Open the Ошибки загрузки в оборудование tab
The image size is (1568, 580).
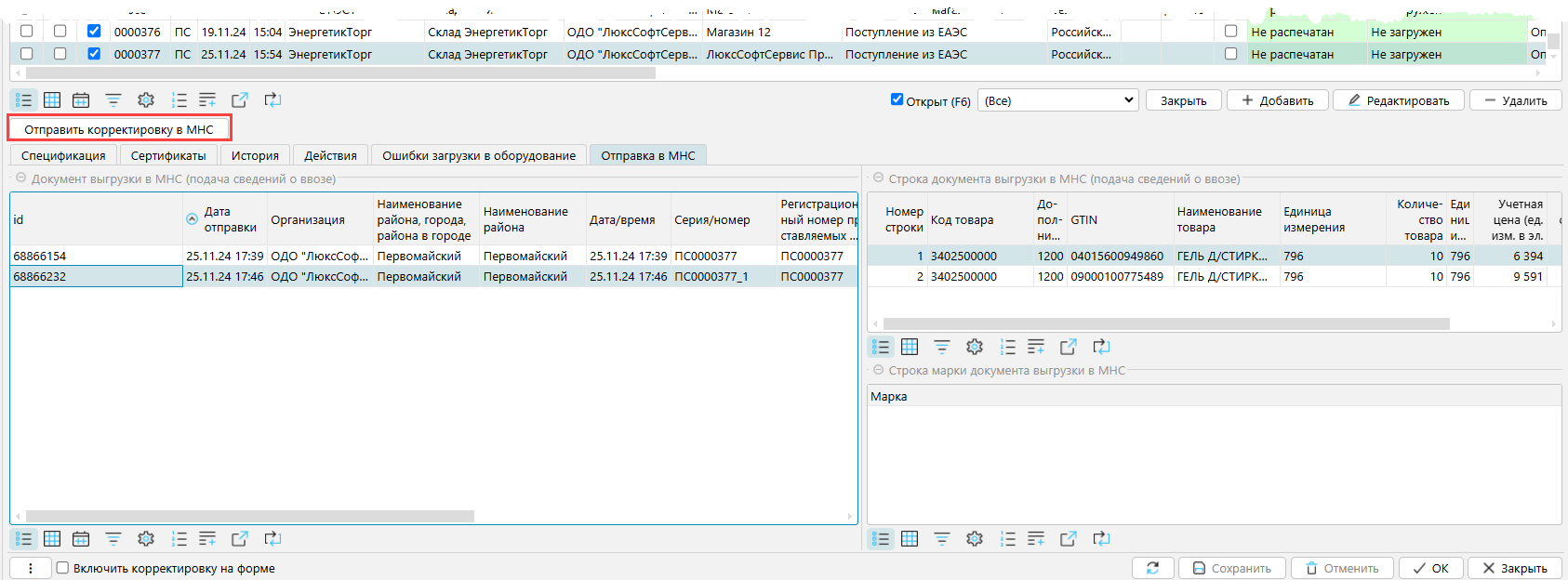pyautogui.click(x=478, y=155)
